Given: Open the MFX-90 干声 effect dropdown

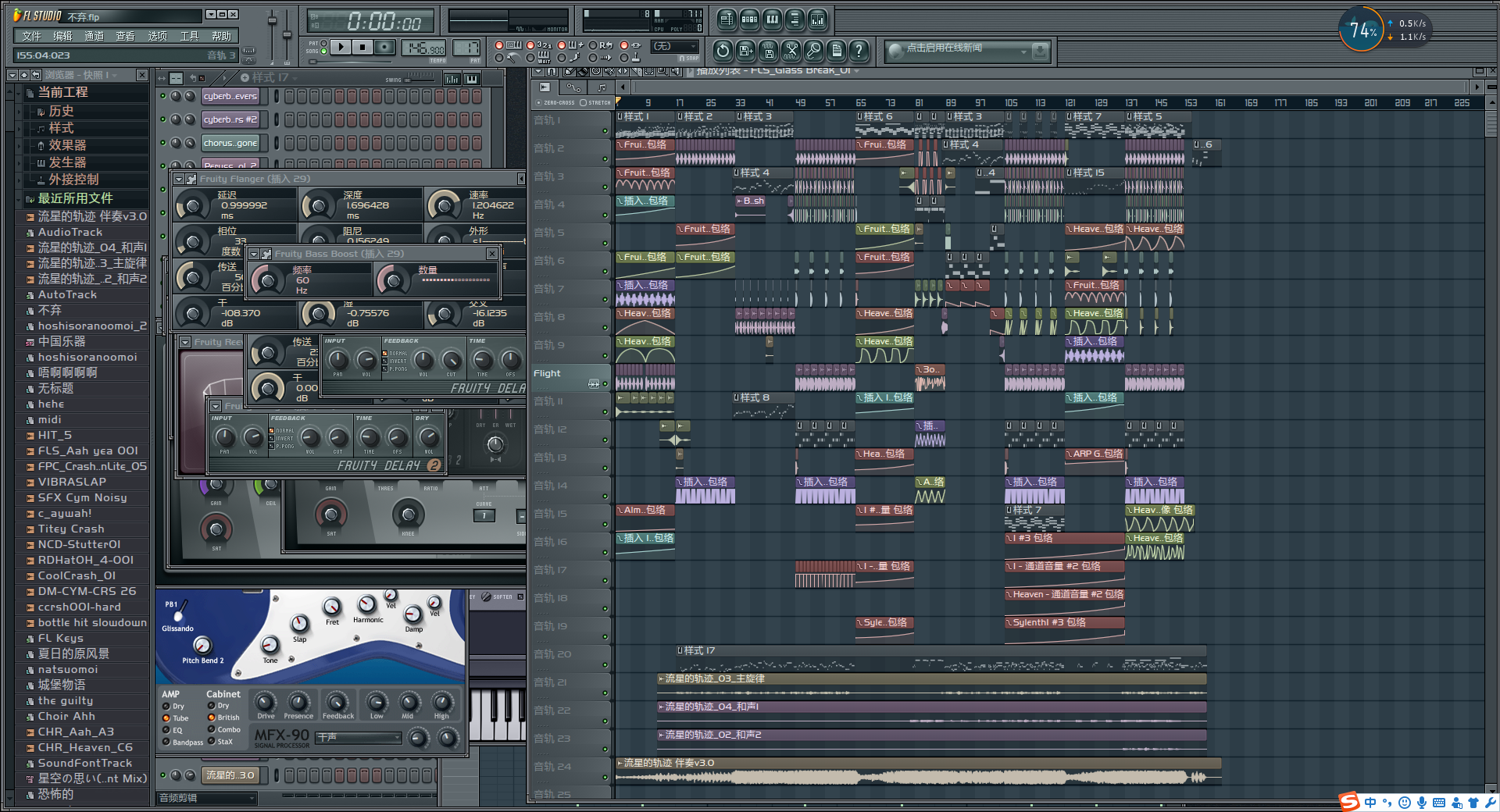Looking at the screenshot, I should pyautogui.click(x=359, y=737).
